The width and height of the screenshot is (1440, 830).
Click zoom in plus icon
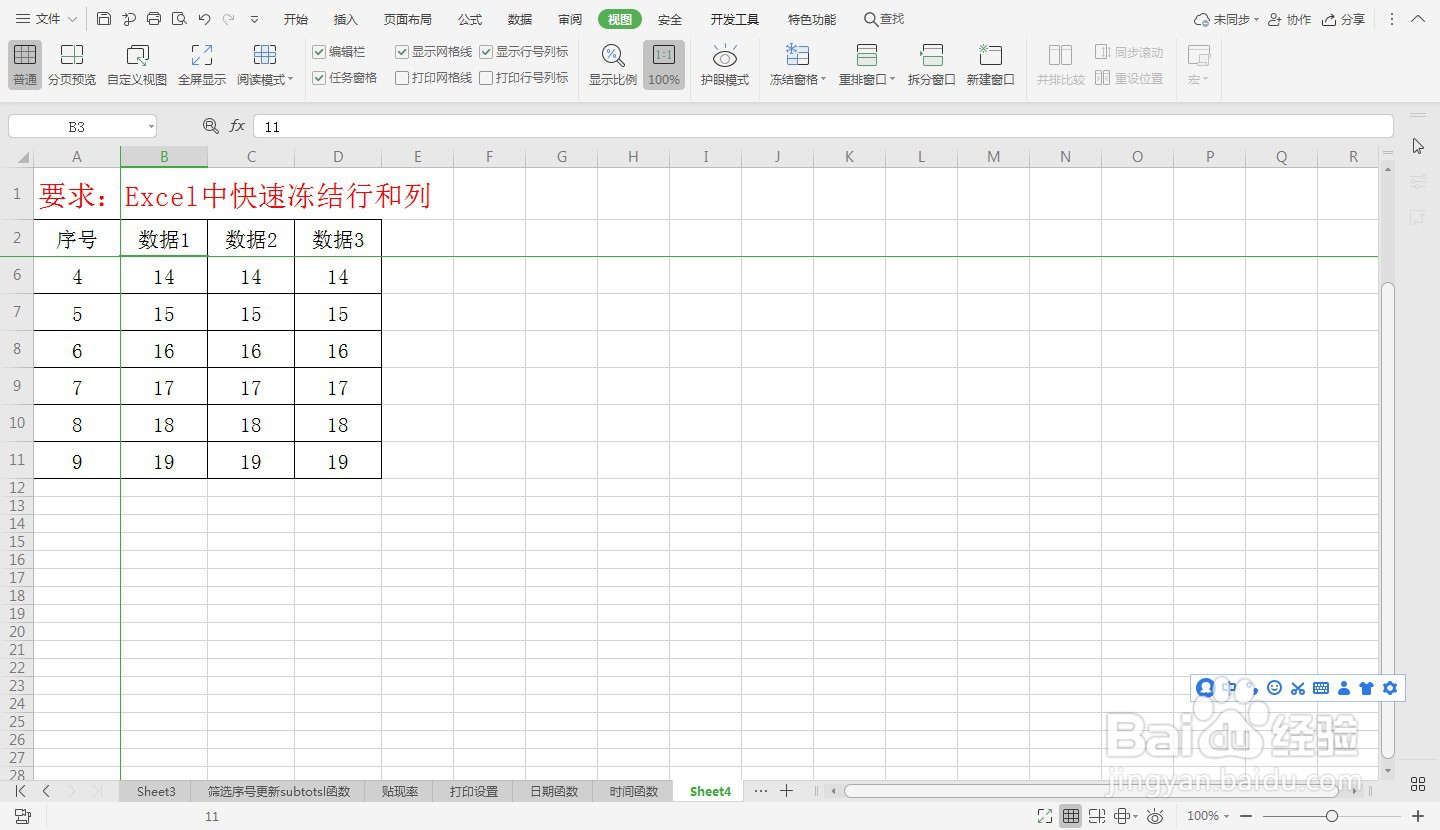coord(1417,816)
